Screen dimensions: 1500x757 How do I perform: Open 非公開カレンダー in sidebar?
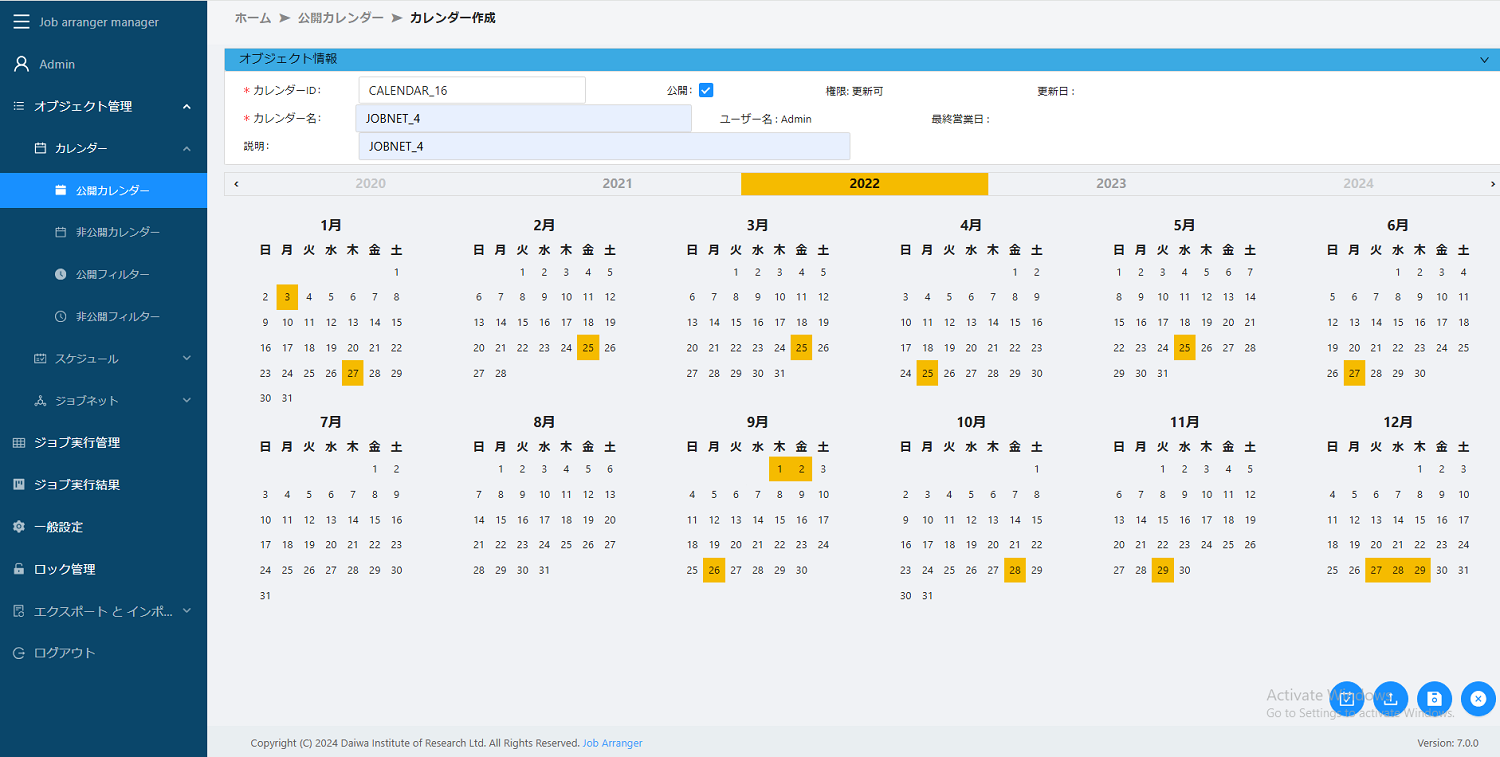[117, 232]
